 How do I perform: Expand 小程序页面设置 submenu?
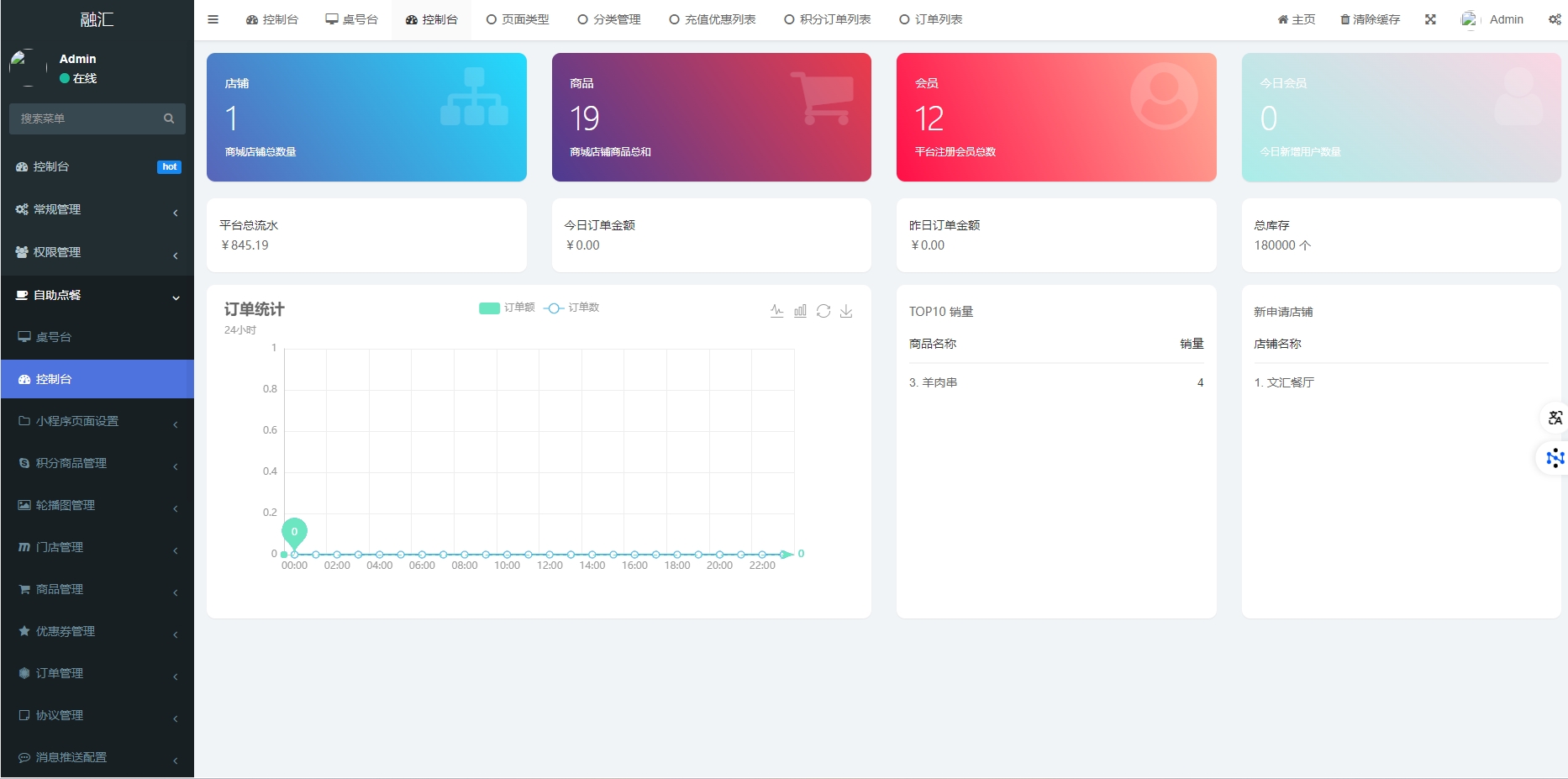pyautogui.click(x=97, y=421)
